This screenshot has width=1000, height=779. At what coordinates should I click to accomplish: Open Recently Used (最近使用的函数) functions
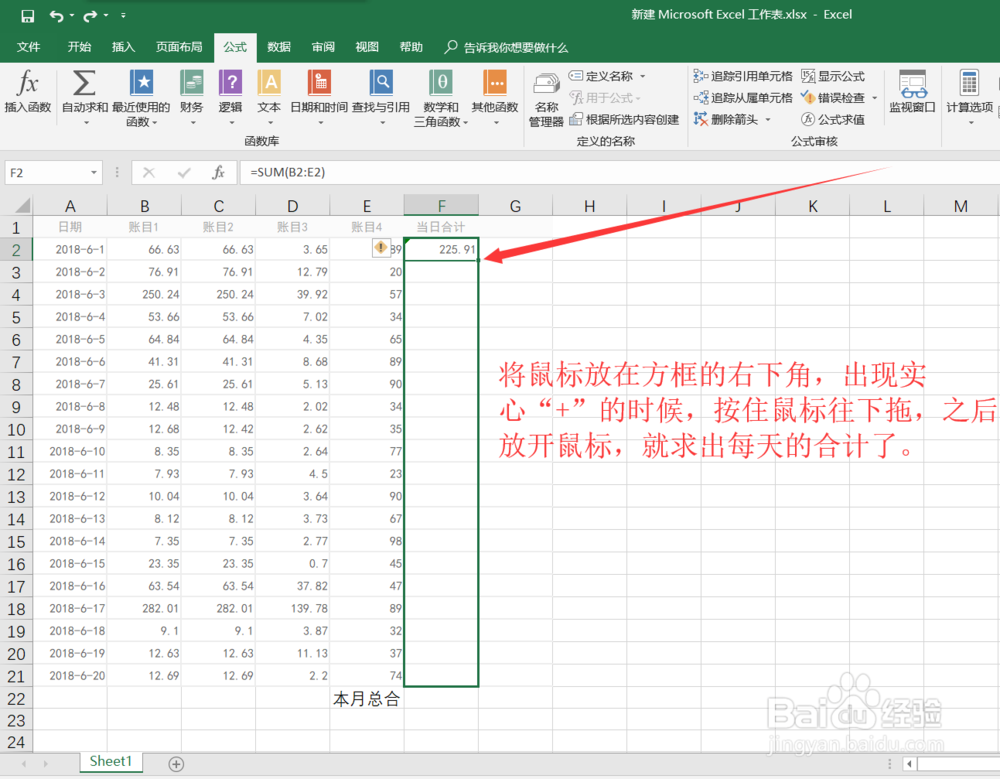coord(141,98)
